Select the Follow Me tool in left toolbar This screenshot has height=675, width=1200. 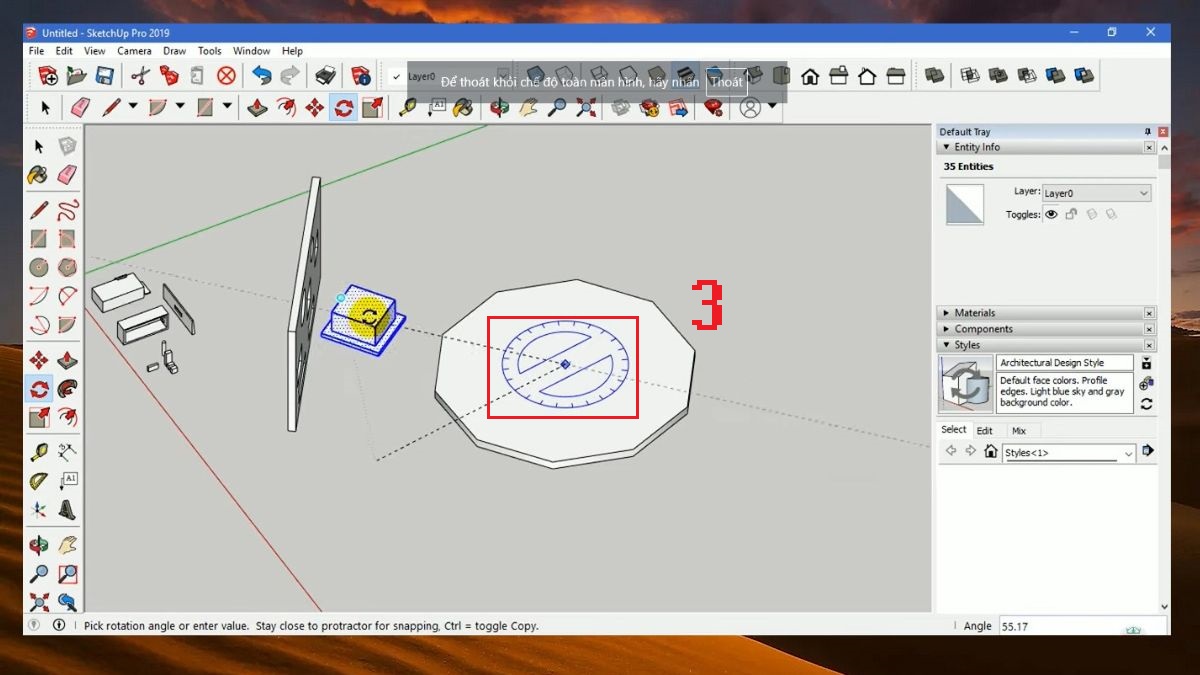coord(67,388)
